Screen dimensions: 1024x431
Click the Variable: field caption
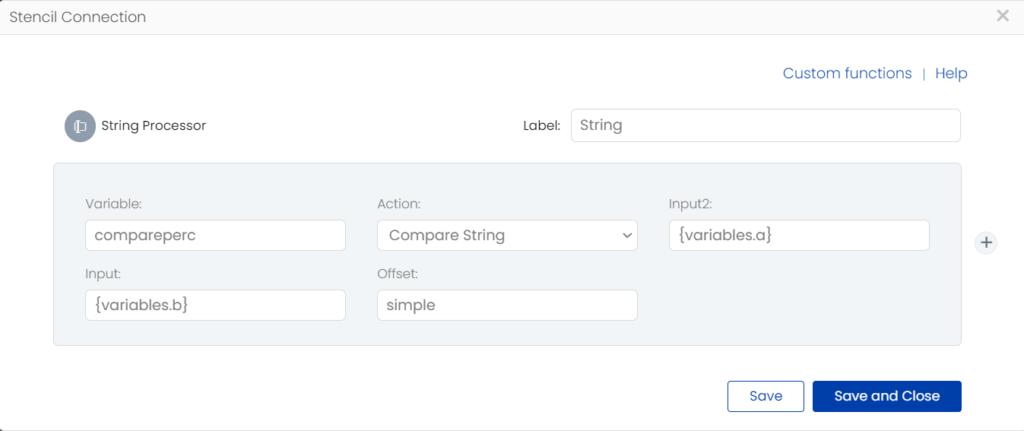click(x=114, y=204)
